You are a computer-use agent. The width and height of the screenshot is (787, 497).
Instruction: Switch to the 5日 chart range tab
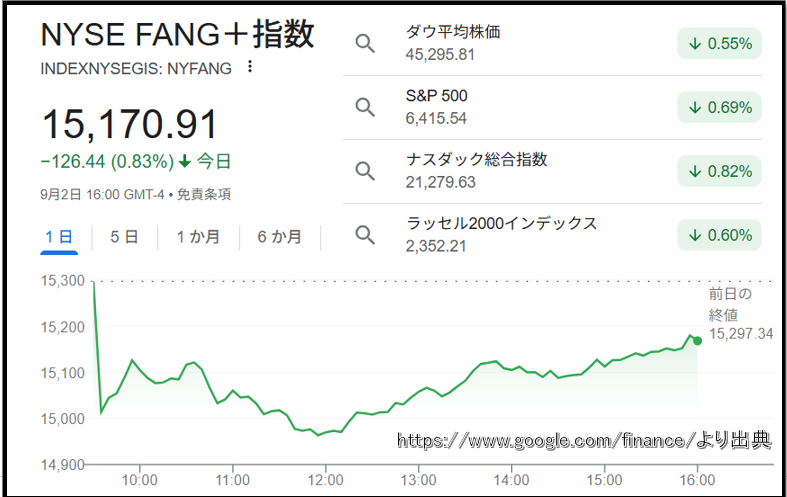coord(124,237)
